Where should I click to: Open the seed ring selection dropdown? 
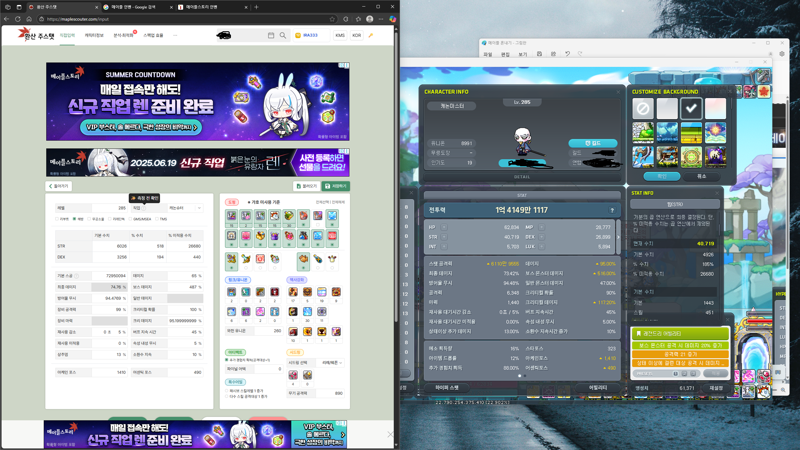[x=330, y=363]
